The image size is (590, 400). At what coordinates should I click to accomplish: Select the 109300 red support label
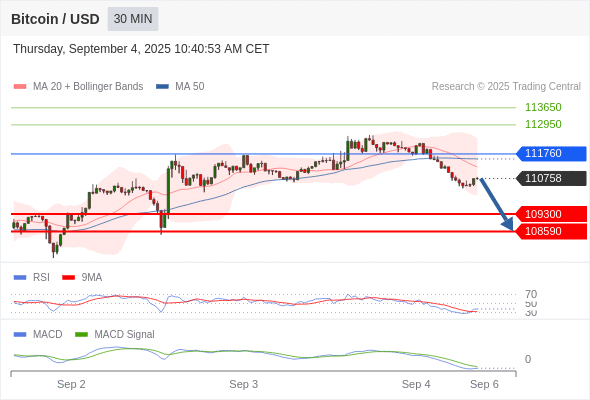pos(551,214)
